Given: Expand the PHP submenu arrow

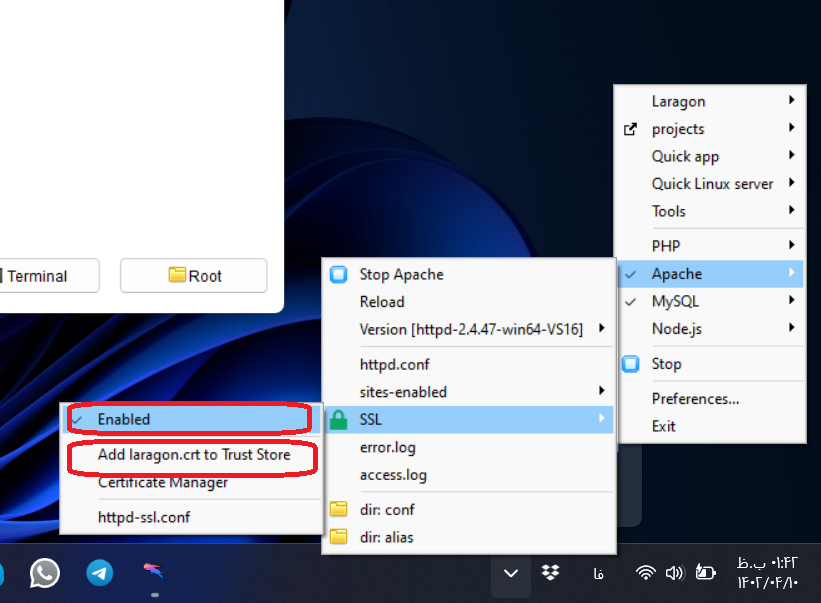Looking at the screenshot, I should point(792,244).
